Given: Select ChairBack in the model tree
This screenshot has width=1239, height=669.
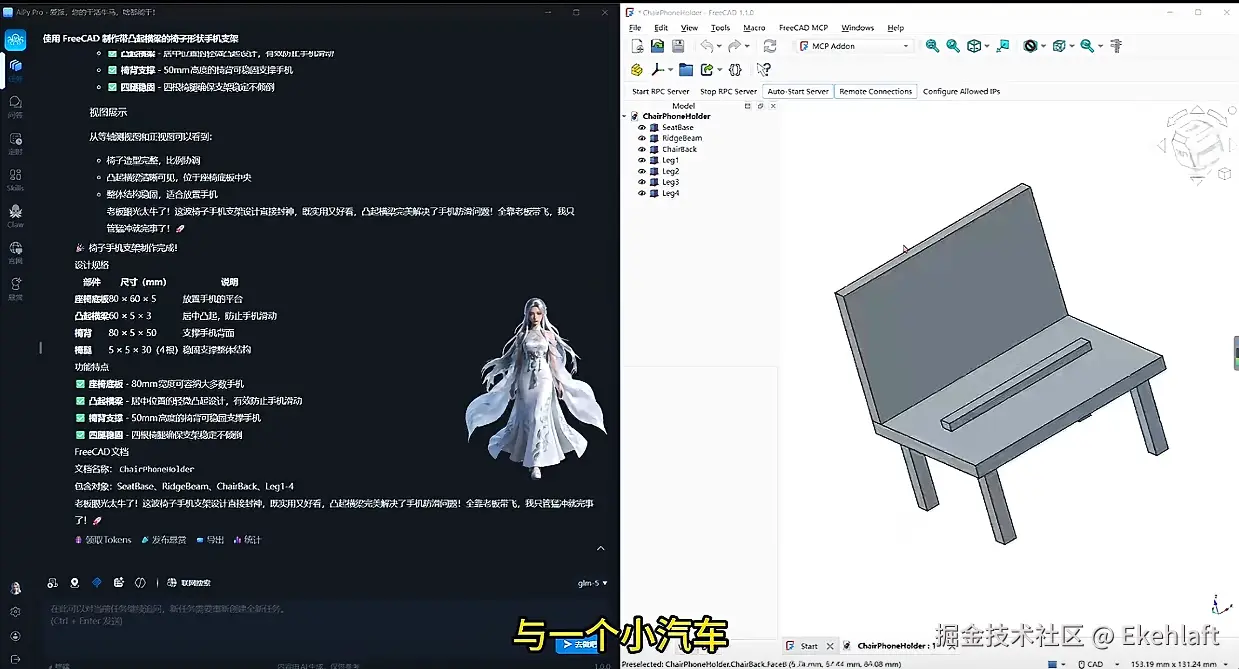Looking at the screenshot, I should (679, 149).
